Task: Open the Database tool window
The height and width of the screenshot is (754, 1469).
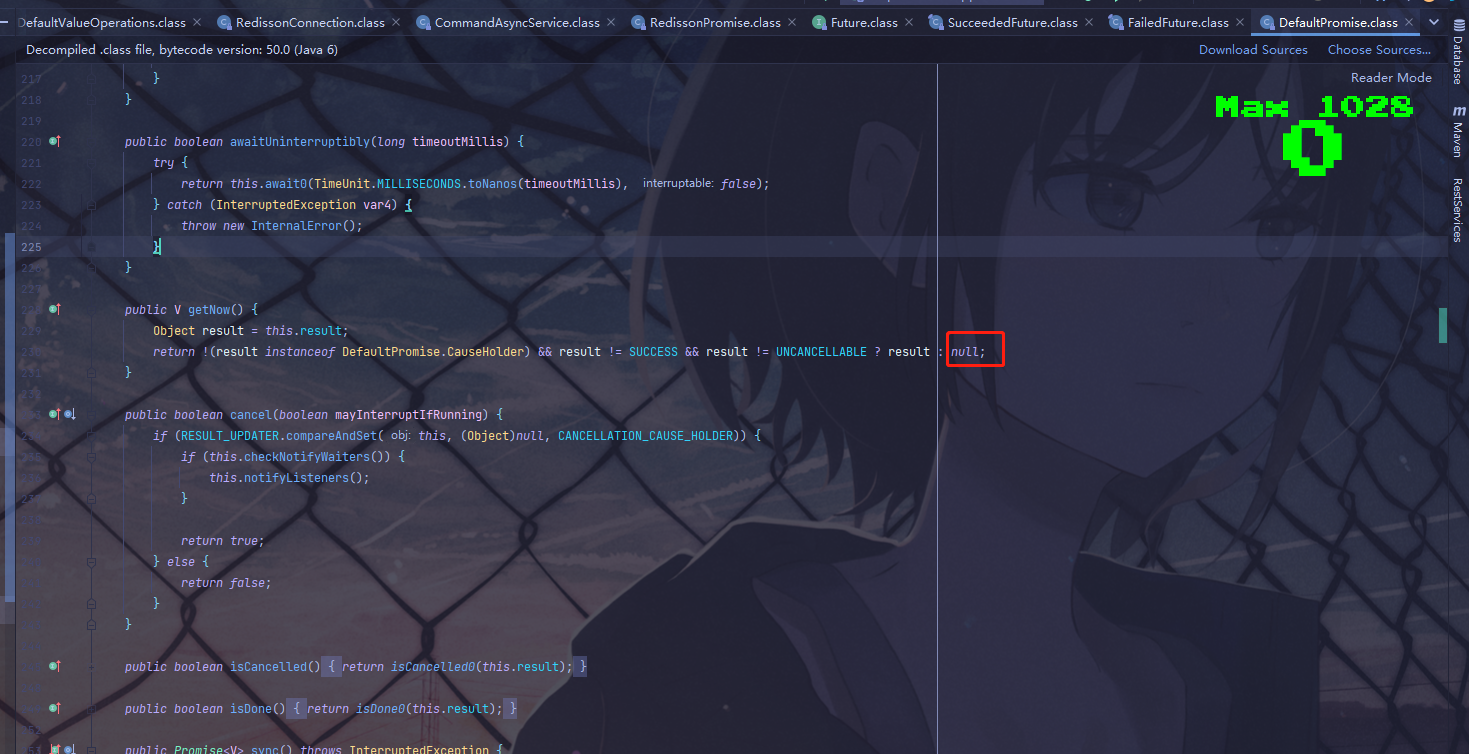Action: coord(1459,60)
